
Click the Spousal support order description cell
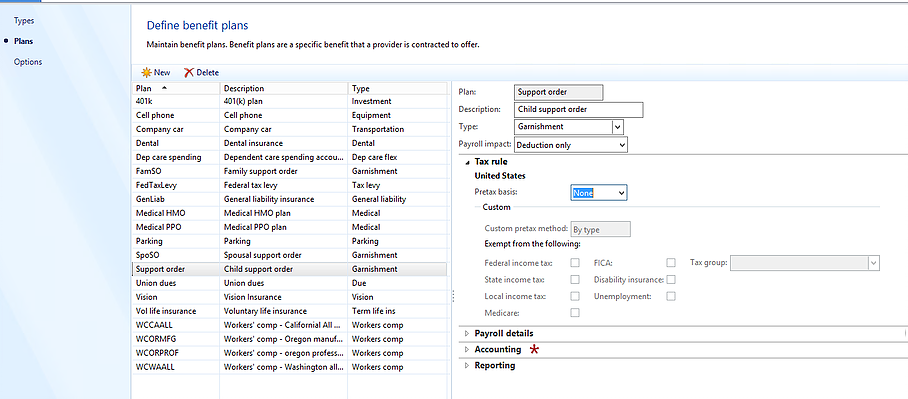pyautogui.click(x=283, y=255)
